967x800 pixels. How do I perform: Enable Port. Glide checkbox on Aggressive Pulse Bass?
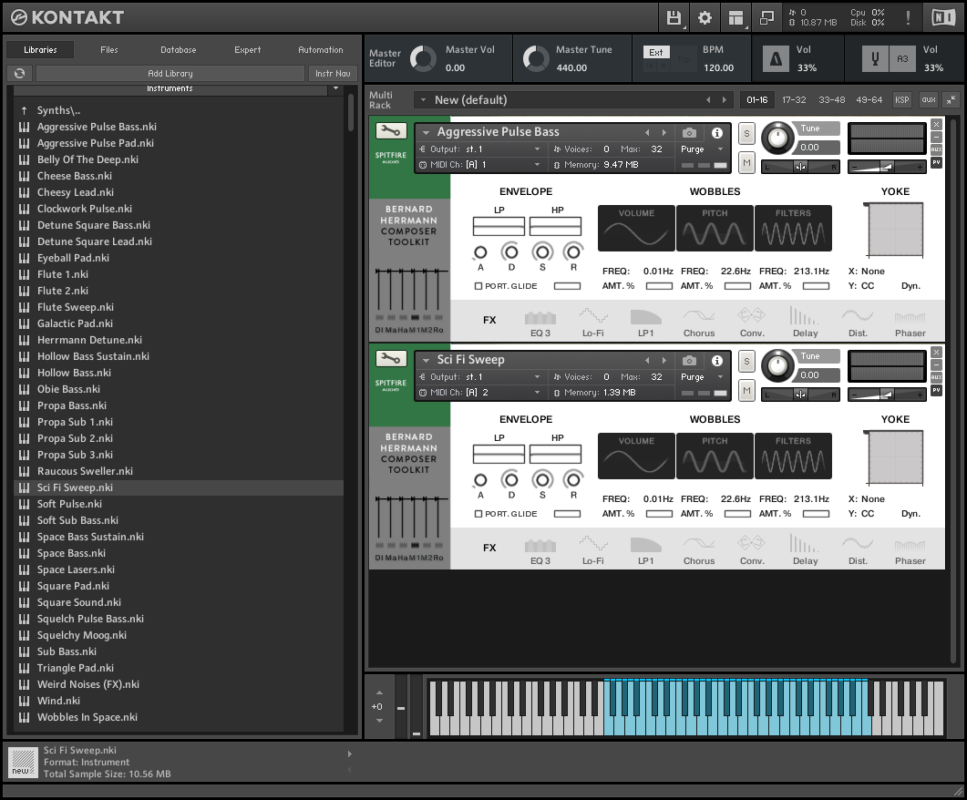[478, 286]
